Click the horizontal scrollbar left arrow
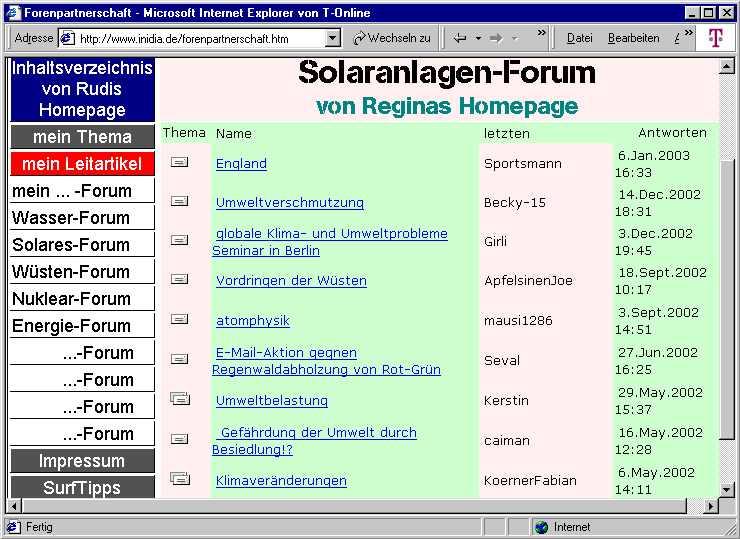 pyautogui.click(x=14, y=506)
